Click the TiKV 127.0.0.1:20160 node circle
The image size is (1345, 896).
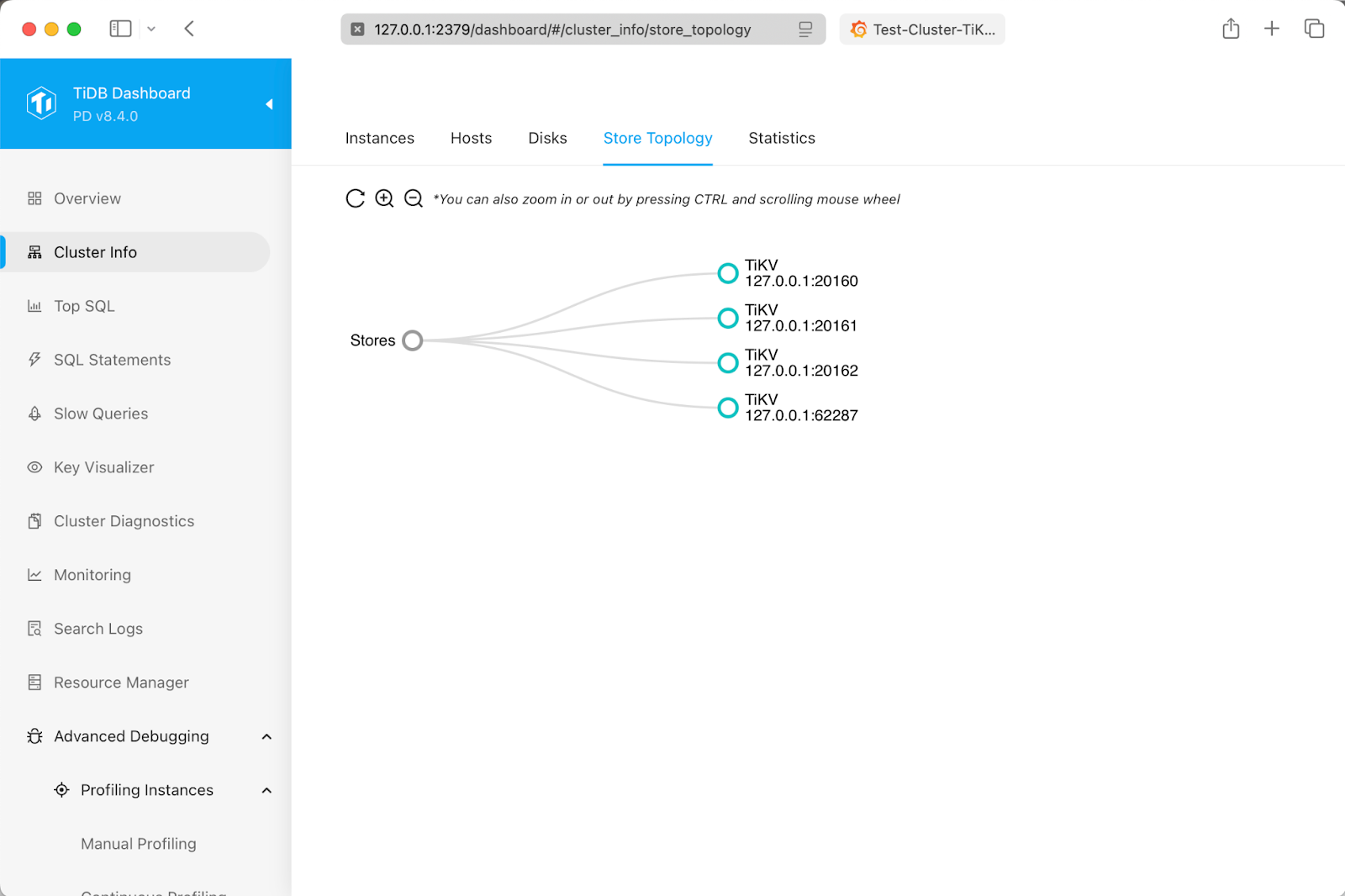point(728,273)
